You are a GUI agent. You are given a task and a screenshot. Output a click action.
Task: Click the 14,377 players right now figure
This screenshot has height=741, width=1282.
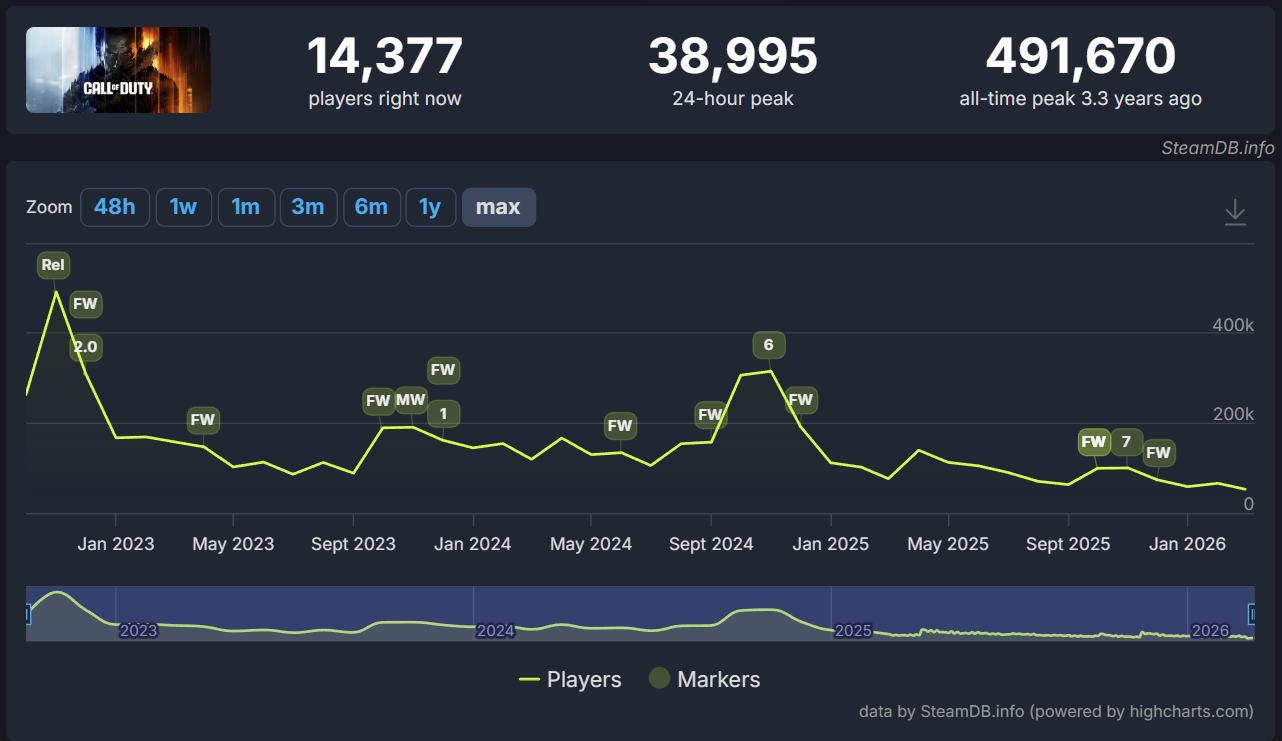(x=385, y=56)
